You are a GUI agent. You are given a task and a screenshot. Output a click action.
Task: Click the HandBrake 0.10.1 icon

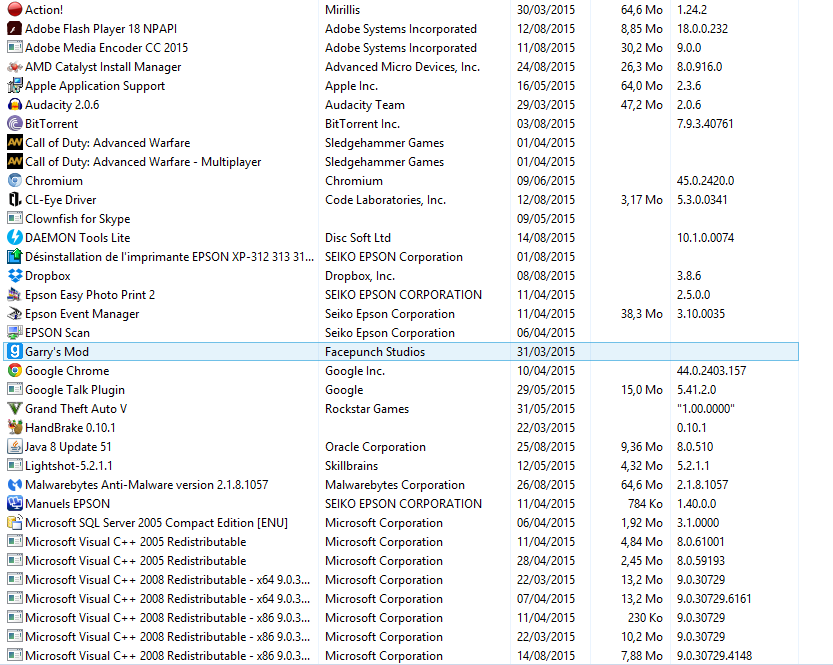tap(15, 428)
